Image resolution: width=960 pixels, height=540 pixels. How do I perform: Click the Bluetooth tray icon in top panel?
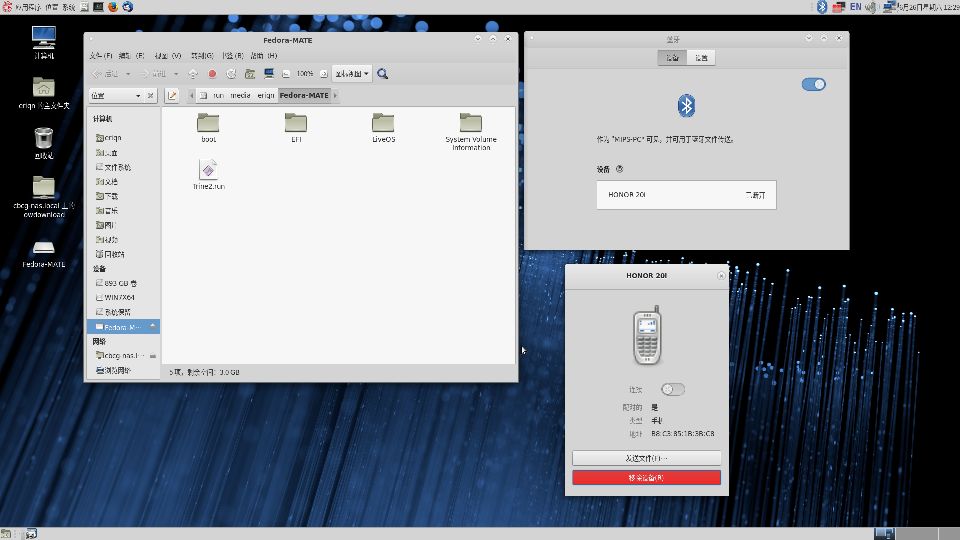(x=822, y=7)
